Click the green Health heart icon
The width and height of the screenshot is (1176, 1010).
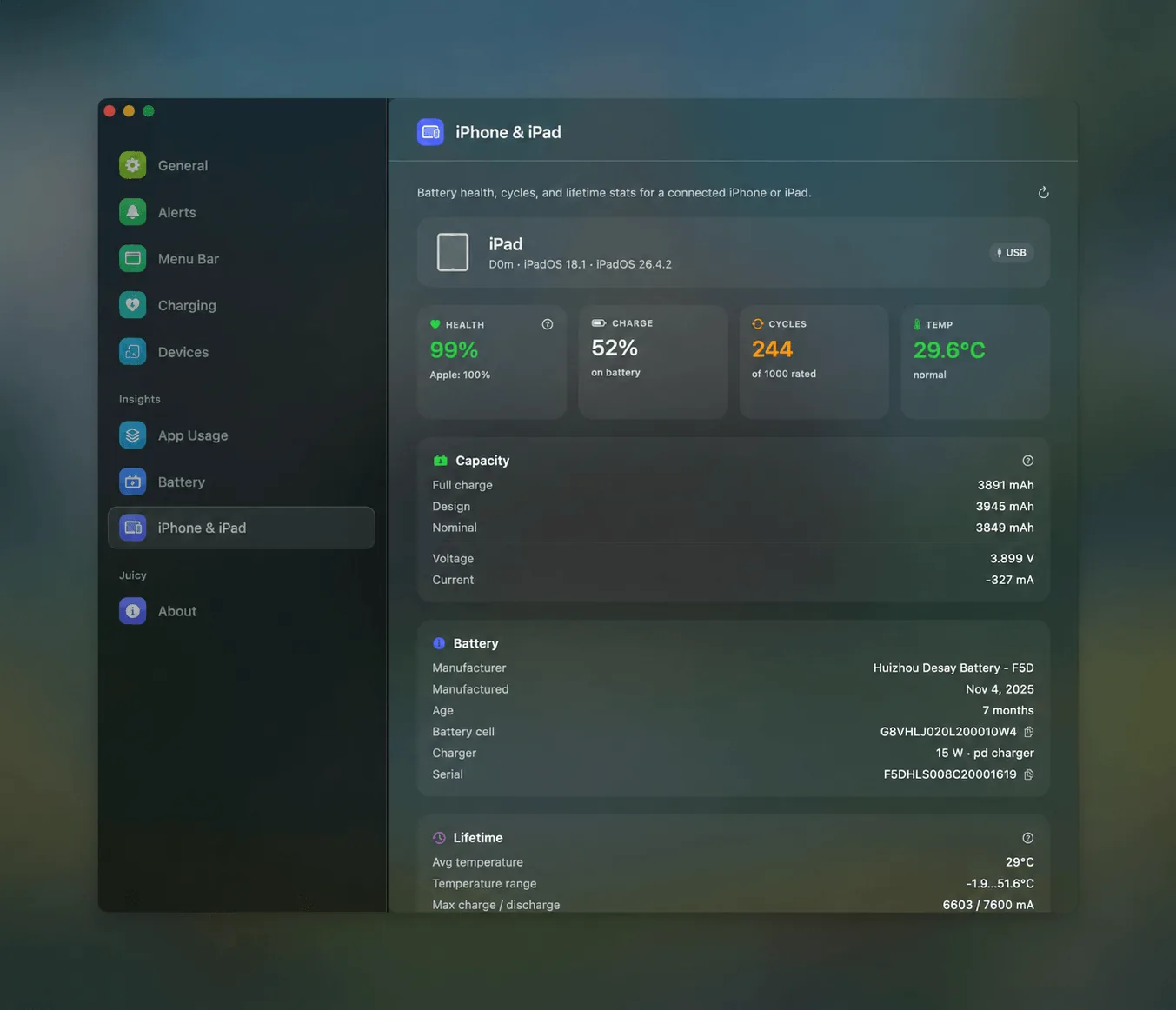[435, 324]
